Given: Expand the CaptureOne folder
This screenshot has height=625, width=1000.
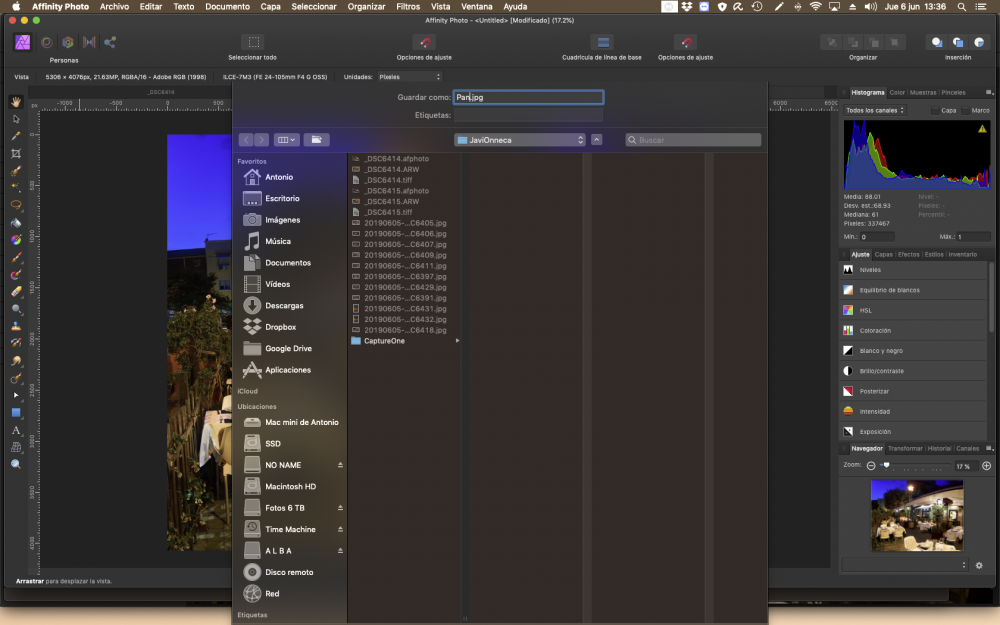Looking at the screenshot, I should click(458, 340).
